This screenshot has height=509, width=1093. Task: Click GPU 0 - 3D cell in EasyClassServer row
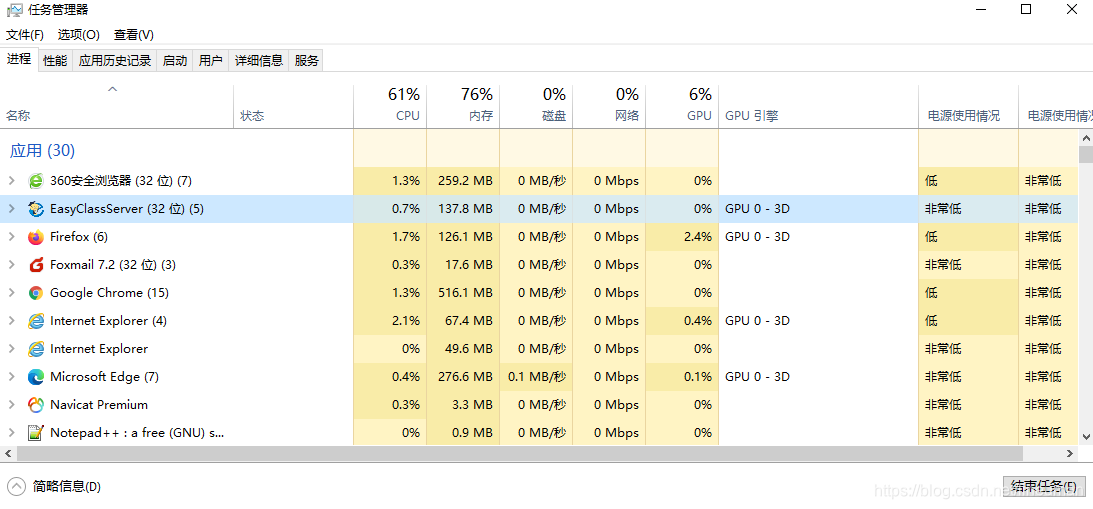point(818,209)
